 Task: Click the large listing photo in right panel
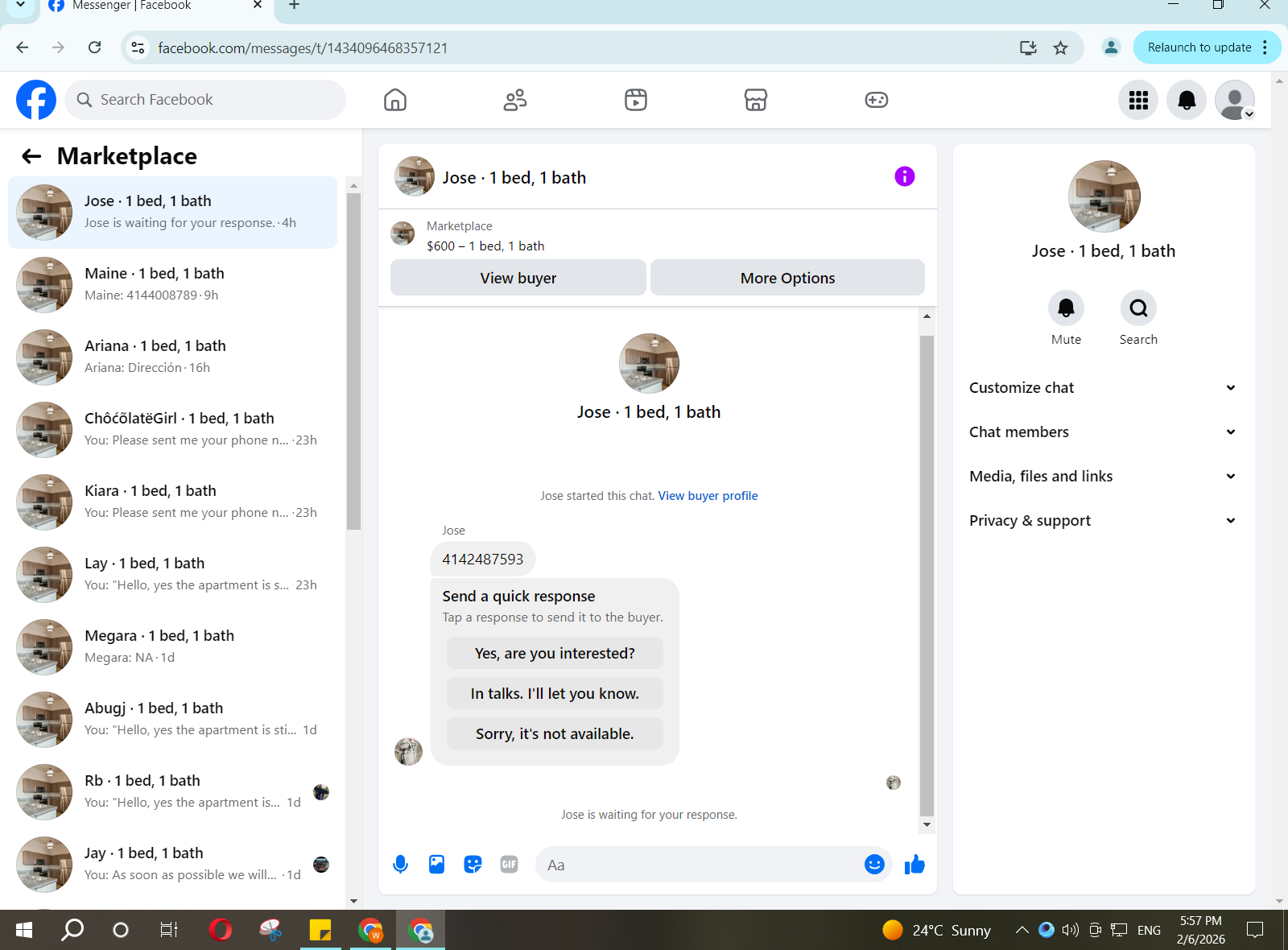pos(1104,196)
